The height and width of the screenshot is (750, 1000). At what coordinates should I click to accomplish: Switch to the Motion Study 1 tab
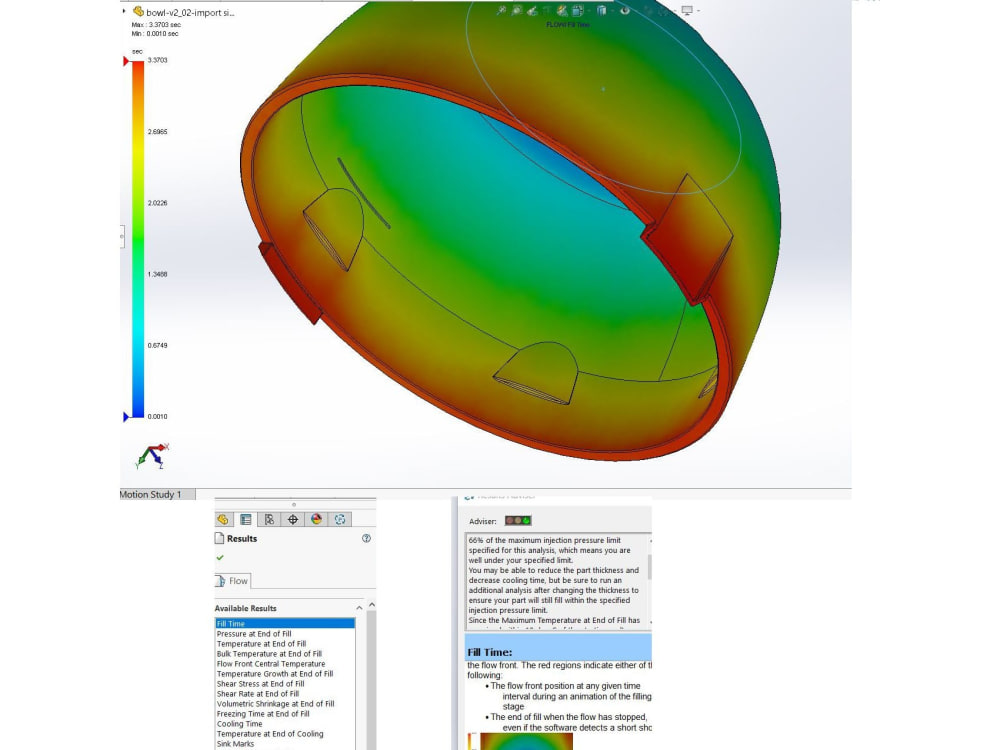tap(151, 494)
